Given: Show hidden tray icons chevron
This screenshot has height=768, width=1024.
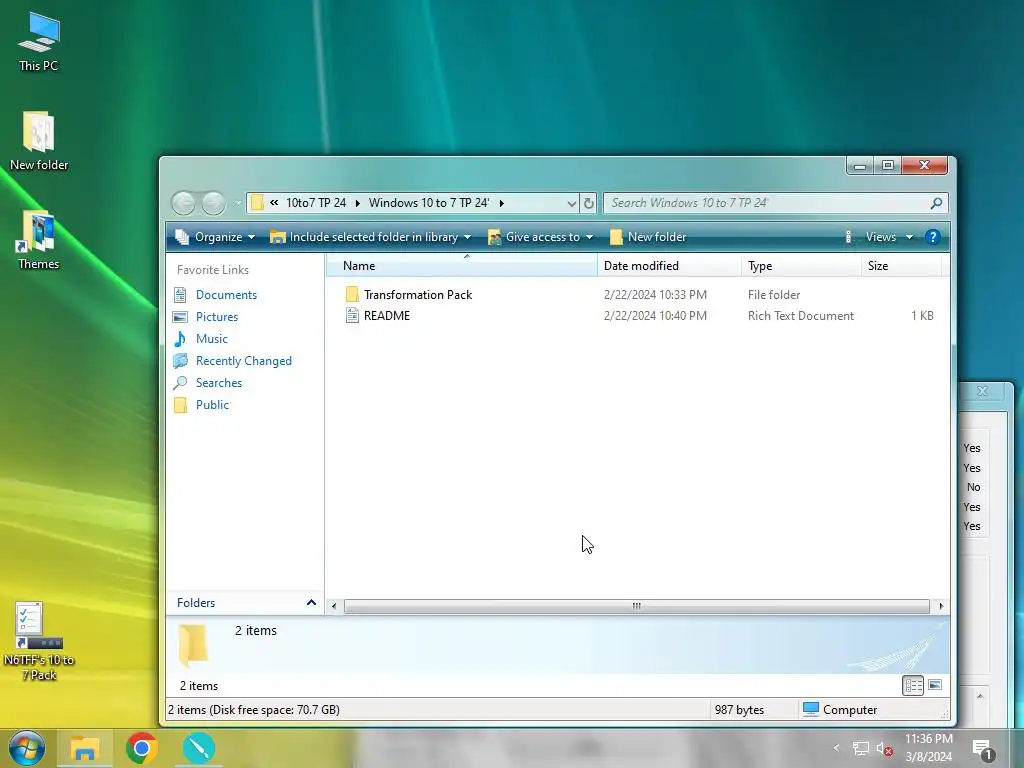Looking at the screenshot, I should pos(837,748).
